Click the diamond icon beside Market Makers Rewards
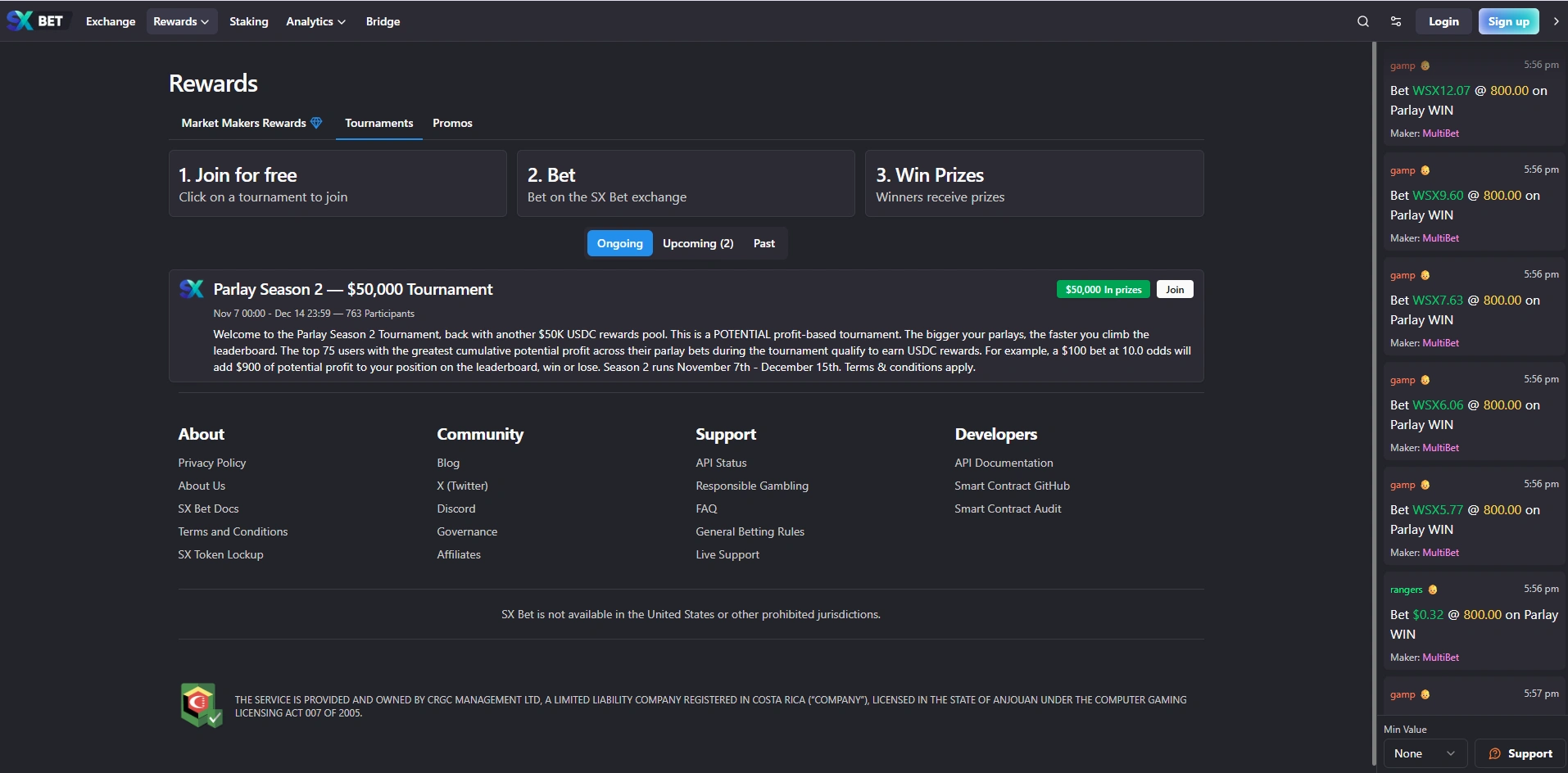This screenshot has width=1568, height=773. 316,123
